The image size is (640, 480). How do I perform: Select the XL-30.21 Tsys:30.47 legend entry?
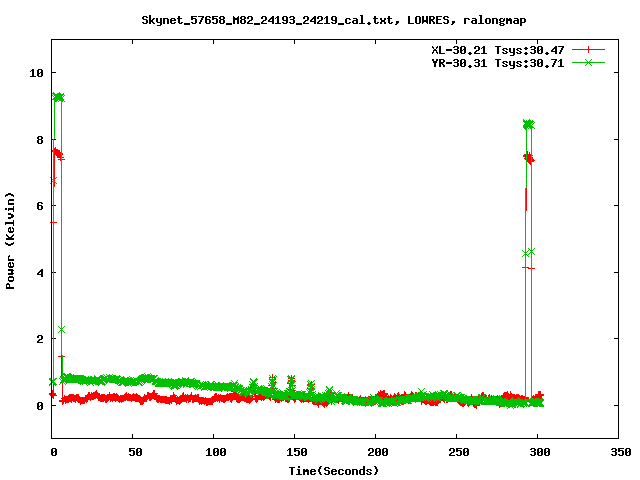(498, 50)
